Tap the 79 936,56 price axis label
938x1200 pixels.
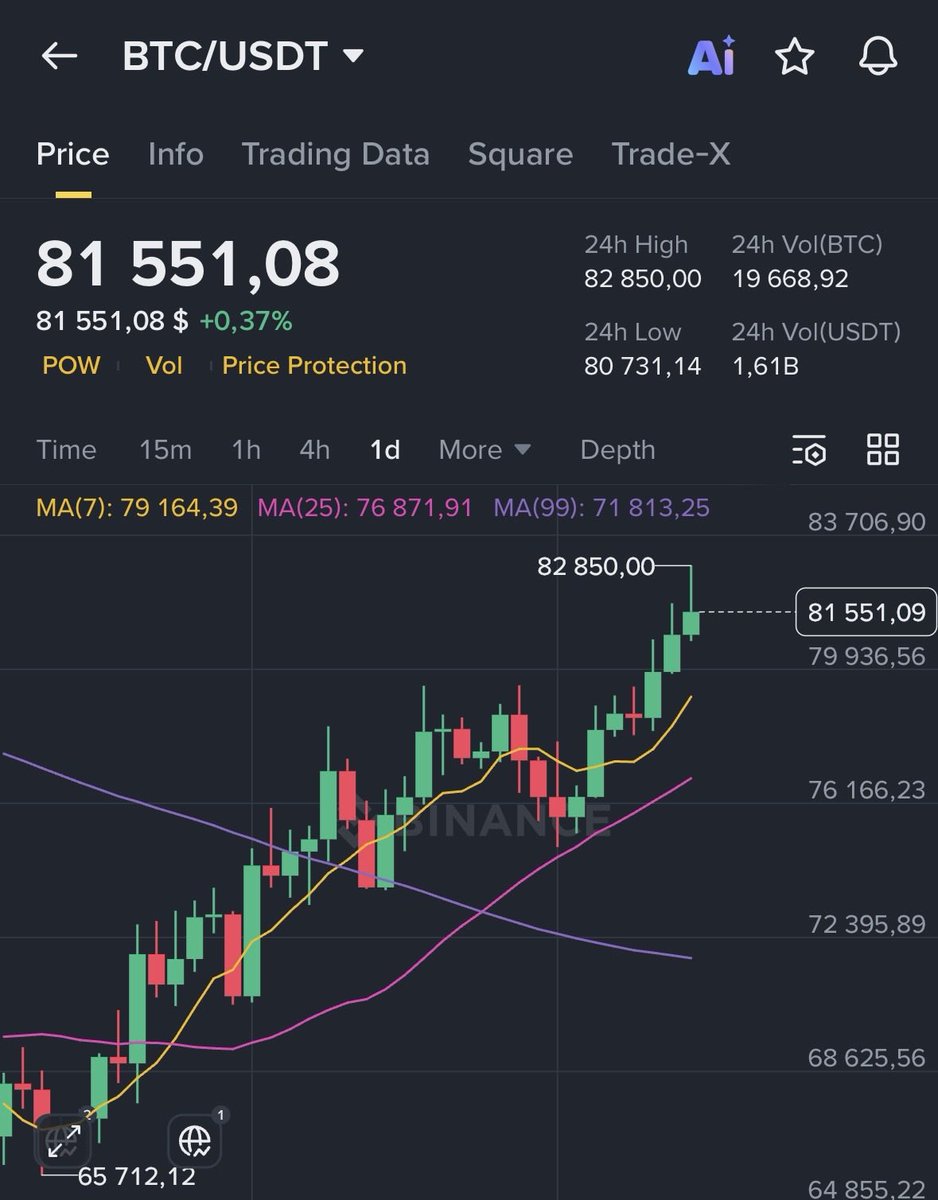pos(867,657)
